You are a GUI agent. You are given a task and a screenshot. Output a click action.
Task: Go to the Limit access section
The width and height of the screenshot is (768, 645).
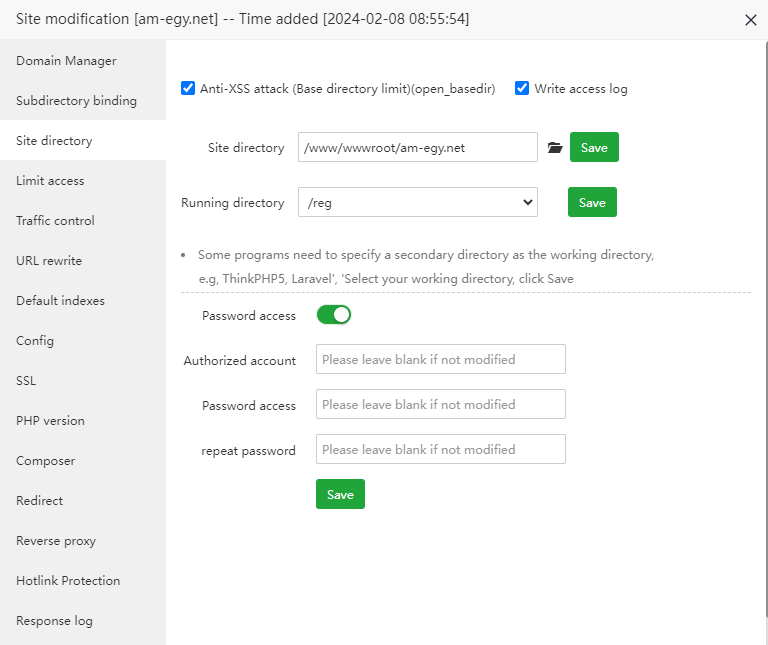pyautogui.click(x=50, y=181)
